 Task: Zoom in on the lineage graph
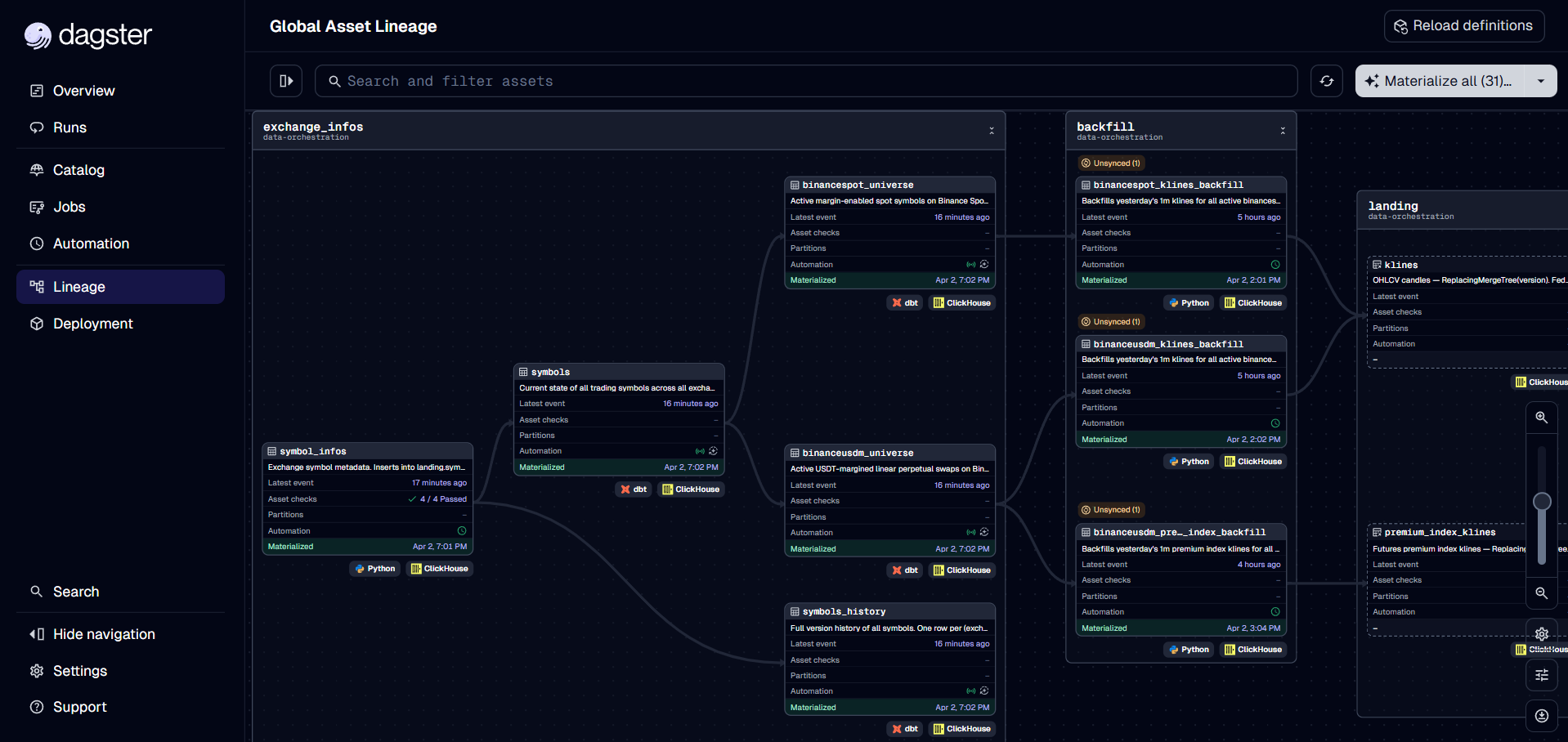coord(1541,418)
